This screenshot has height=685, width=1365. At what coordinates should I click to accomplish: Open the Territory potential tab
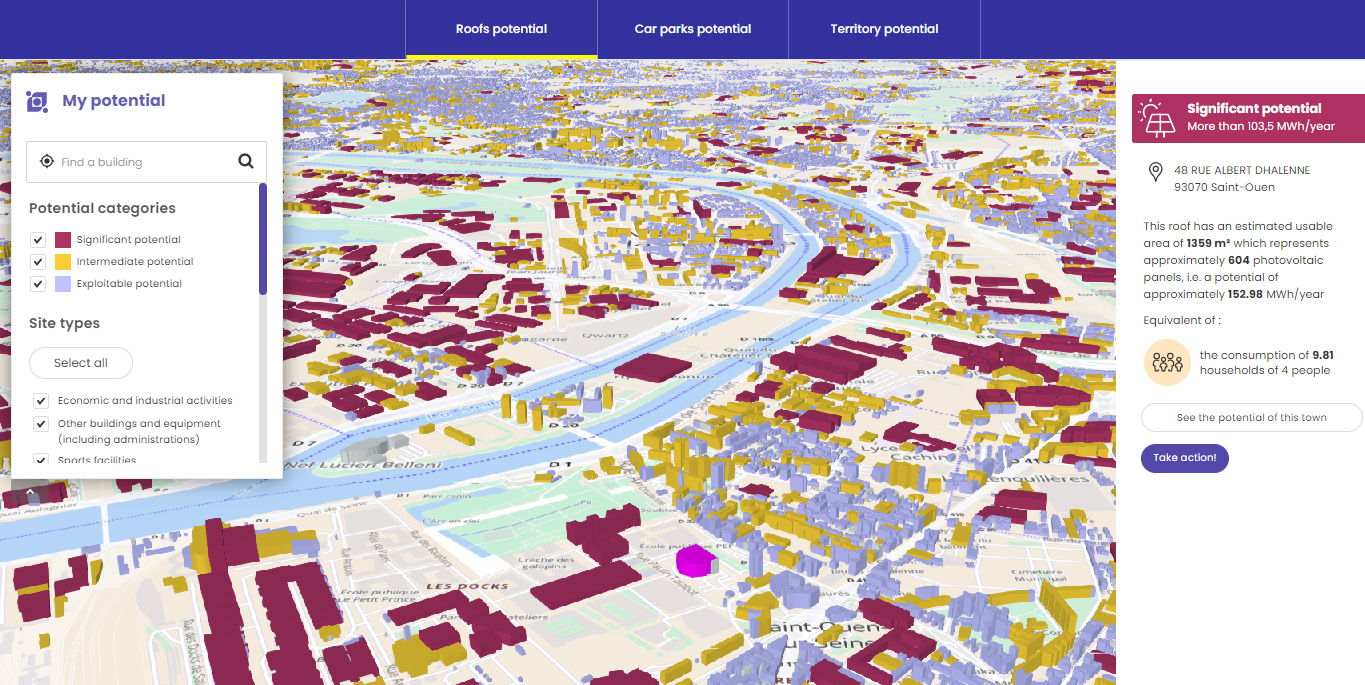click(x=884, y=29)
